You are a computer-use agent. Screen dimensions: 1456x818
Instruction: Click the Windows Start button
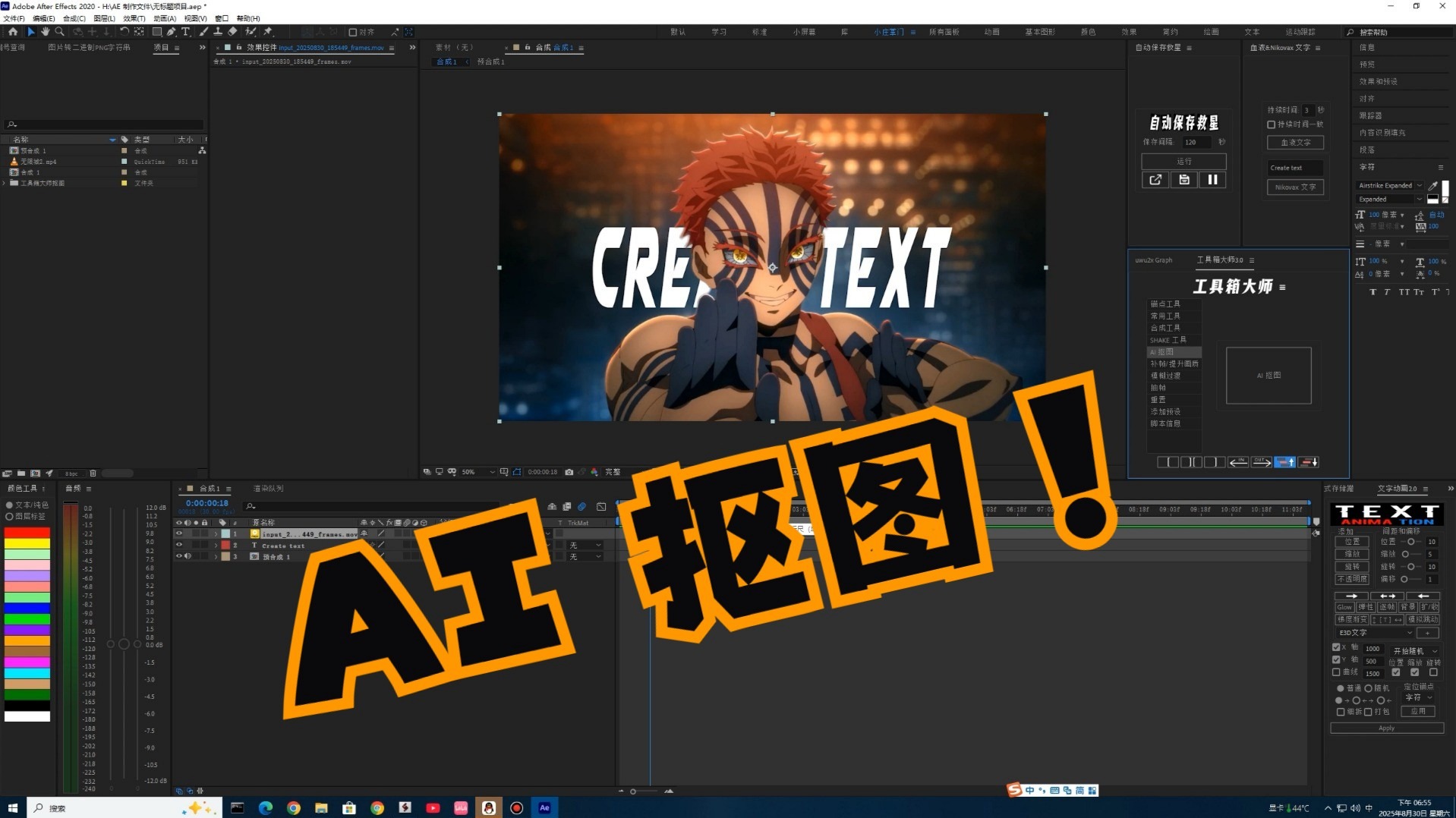pyautogui.click(x=12, y=808)
